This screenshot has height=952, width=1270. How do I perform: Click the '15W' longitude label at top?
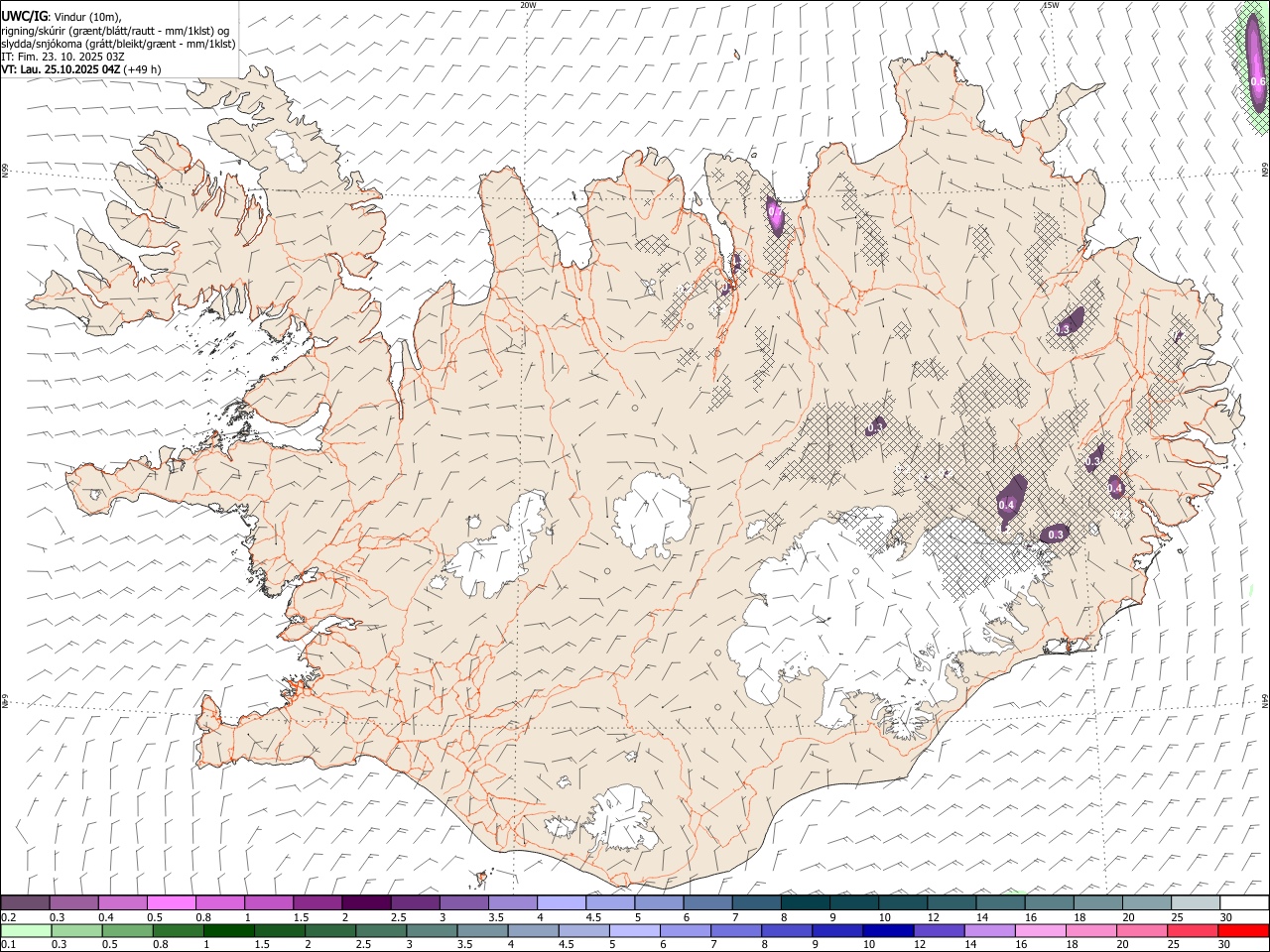point(1051,5)
